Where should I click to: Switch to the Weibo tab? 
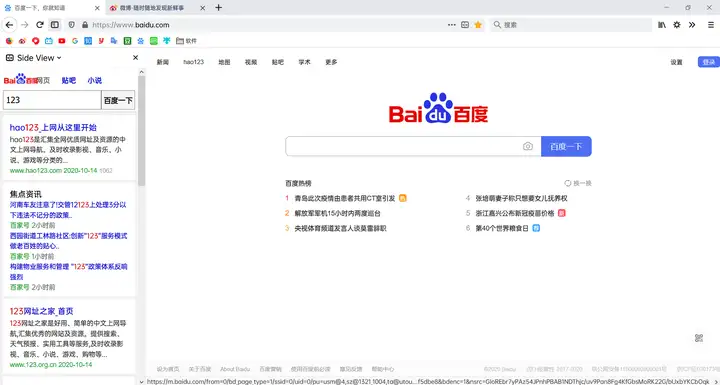[x=147, y=8]
